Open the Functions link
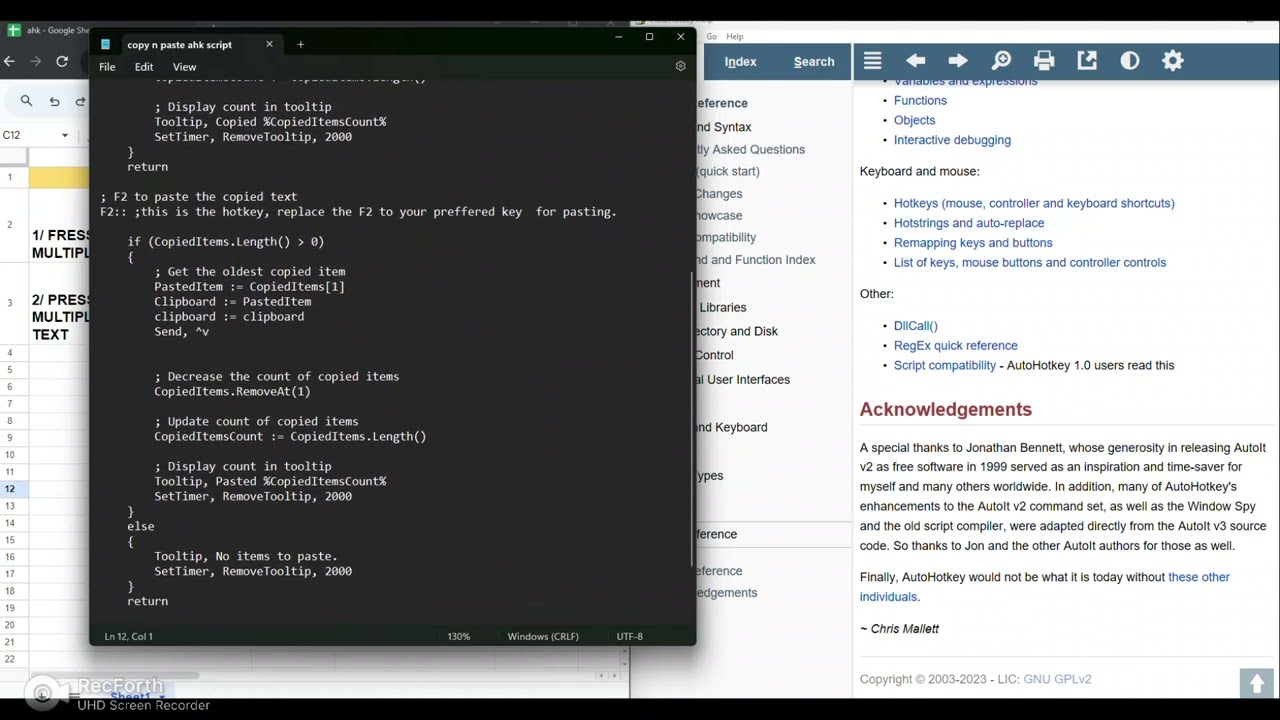Screen dimensions: 1280x720 (920, 100)
